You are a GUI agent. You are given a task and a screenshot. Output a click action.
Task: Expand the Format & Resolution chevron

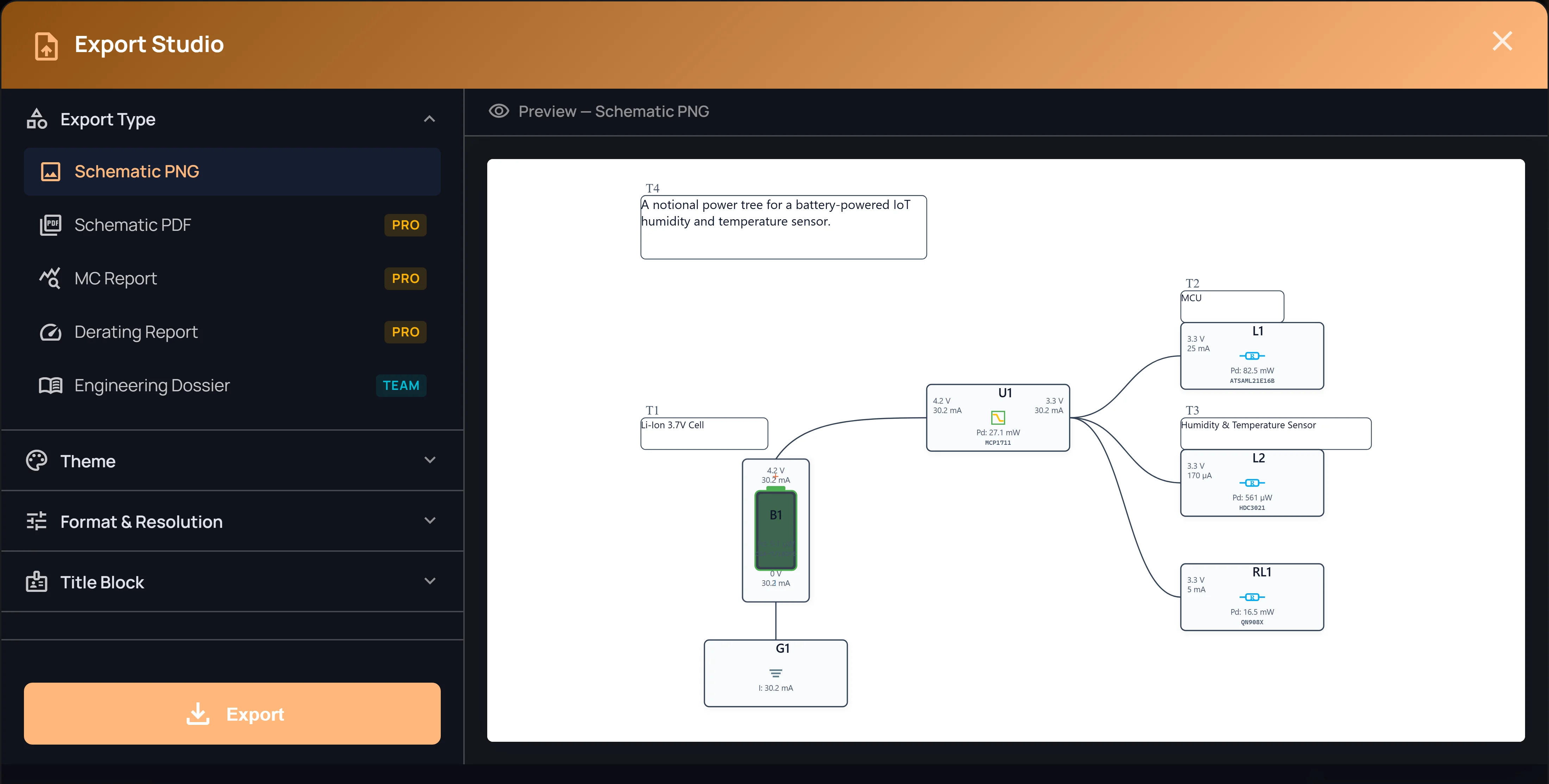(x=429, y=521)
